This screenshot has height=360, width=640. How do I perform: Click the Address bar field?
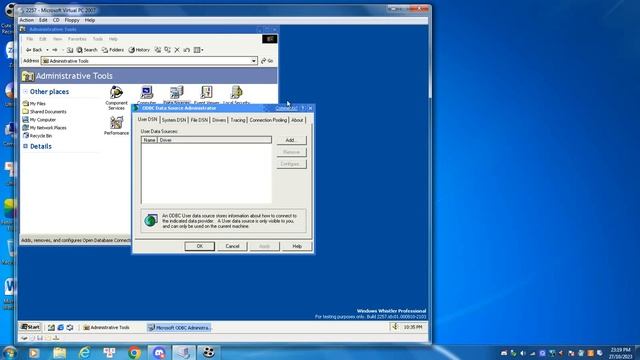tap(149, 61)
